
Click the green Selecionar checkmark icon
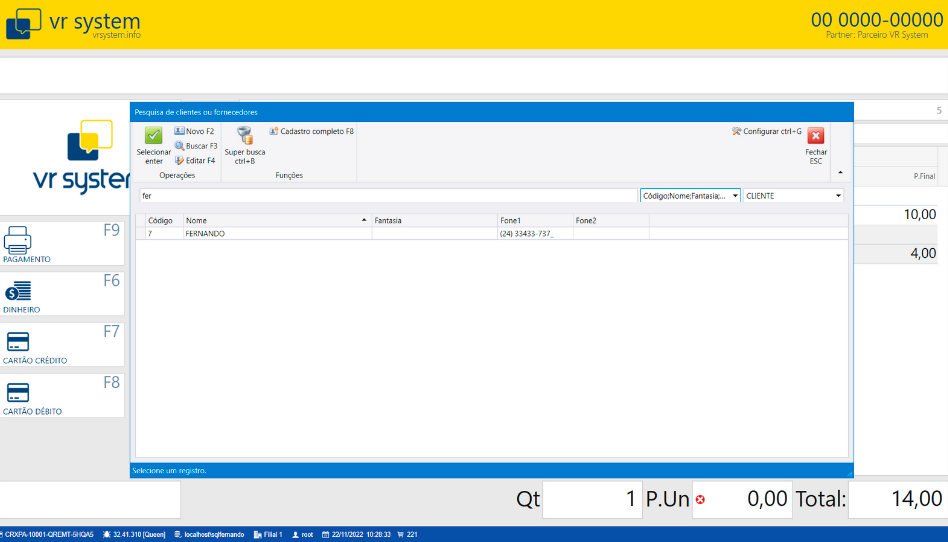tap(153, 136)
